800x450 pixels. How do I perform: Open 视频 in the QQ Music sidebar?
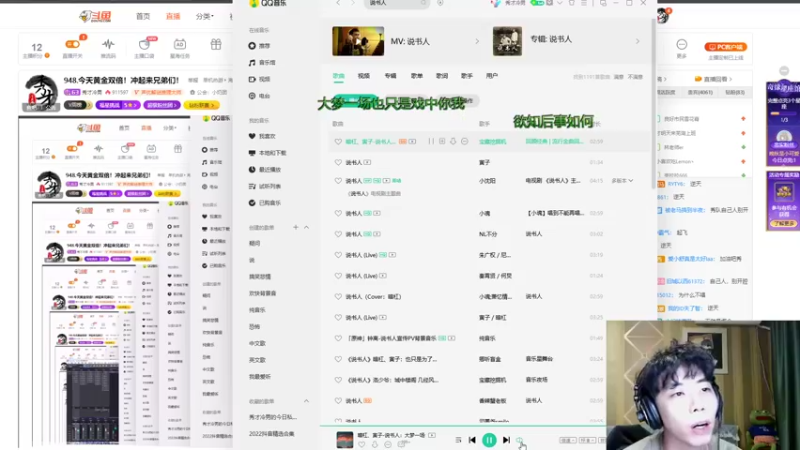(259, 80)
